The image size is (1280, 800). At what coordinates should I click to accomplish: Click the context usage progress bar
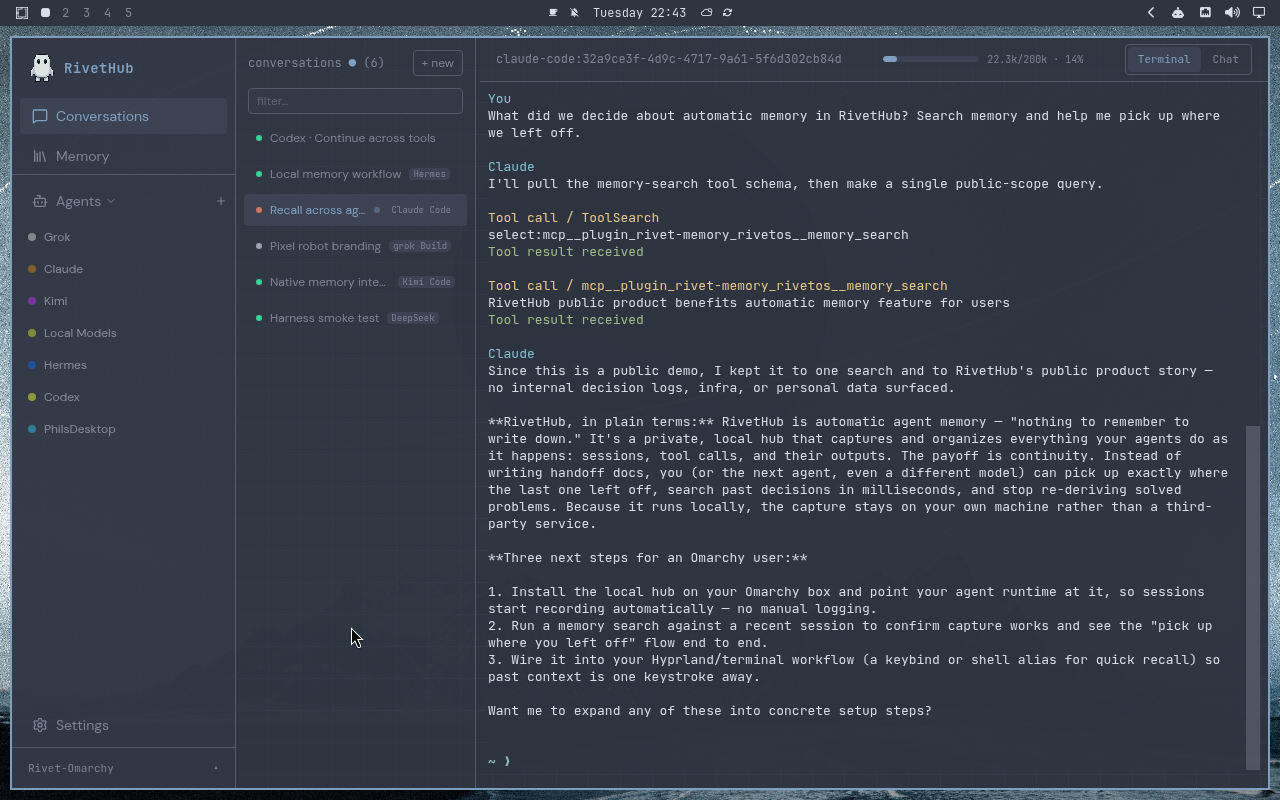click(x=930, y=59)
